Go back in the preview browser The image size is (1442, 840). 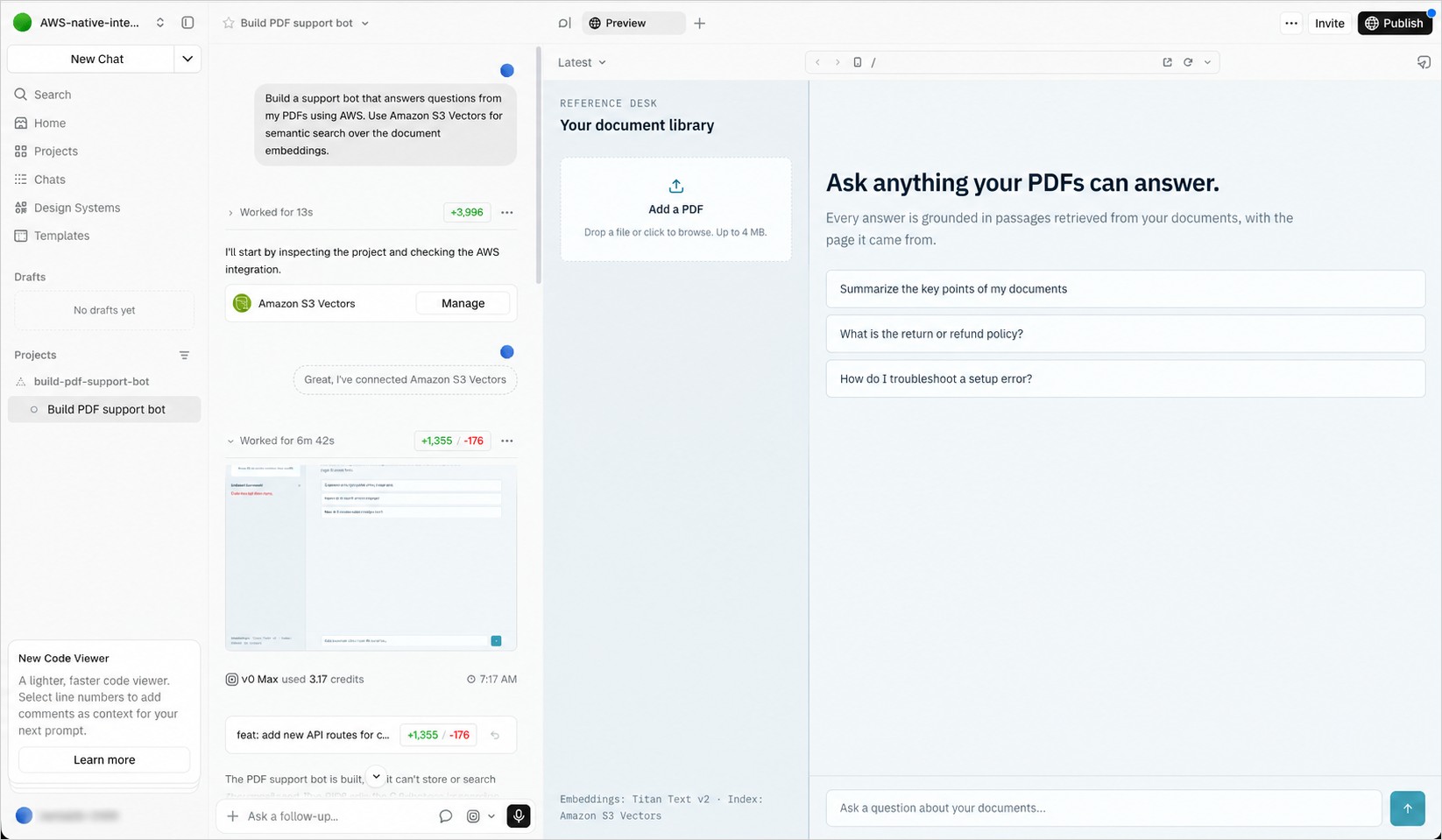pyautogui.click(x=817, y=62)
